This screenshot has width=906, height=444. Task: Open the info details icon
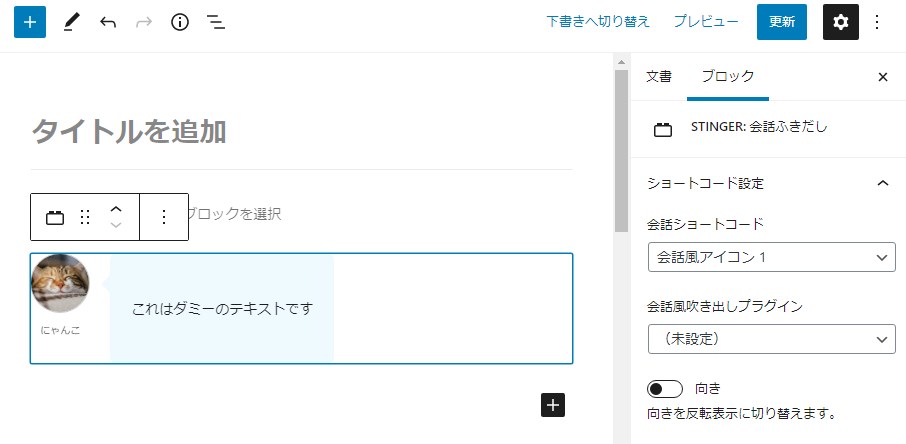(180, 22)
